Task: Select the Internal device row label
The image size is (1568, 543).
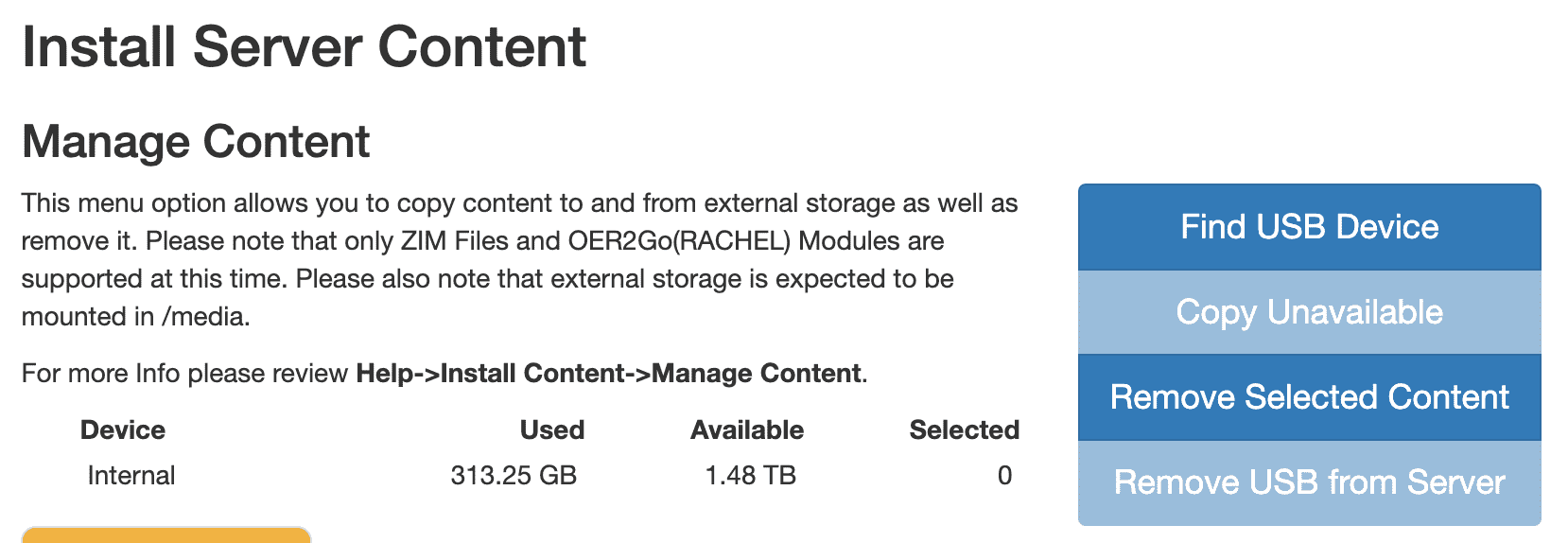Action: tap(131, 475)
